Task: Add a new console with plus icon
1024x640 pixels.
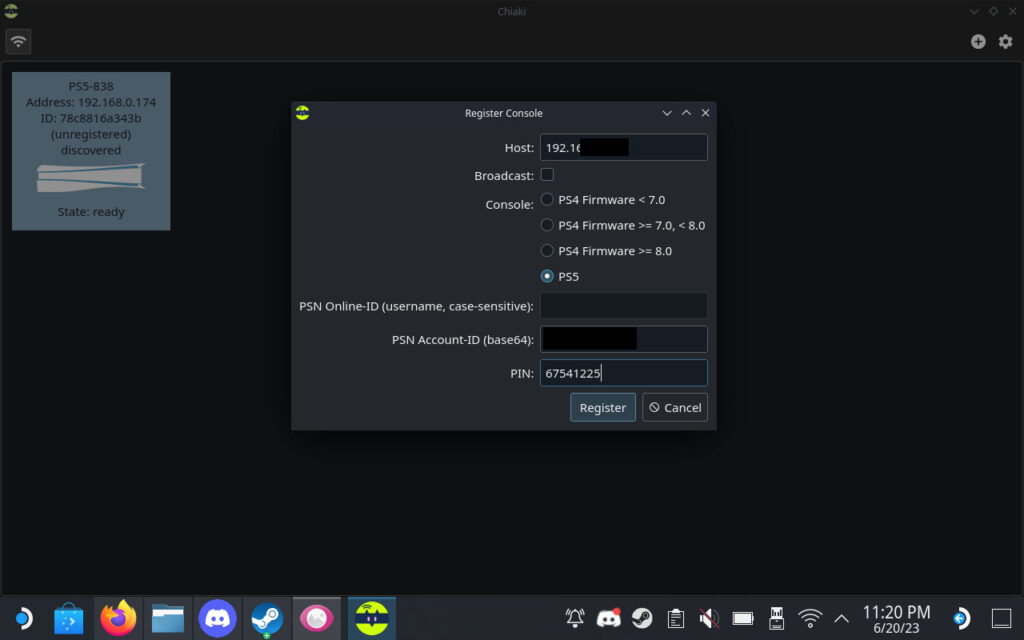Action: (978, 42)
